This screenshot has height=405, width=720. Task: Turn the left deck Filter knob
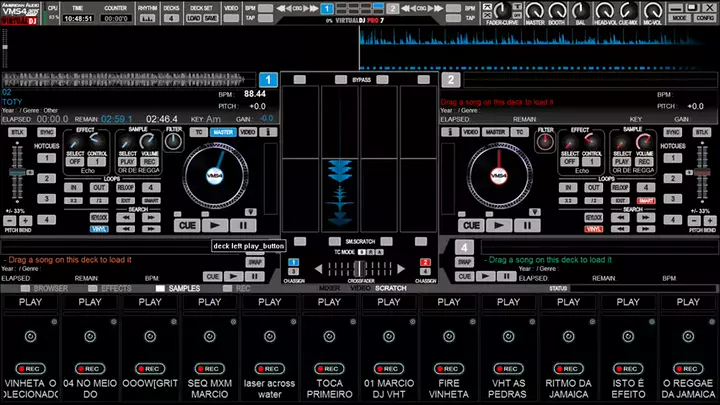174,142
